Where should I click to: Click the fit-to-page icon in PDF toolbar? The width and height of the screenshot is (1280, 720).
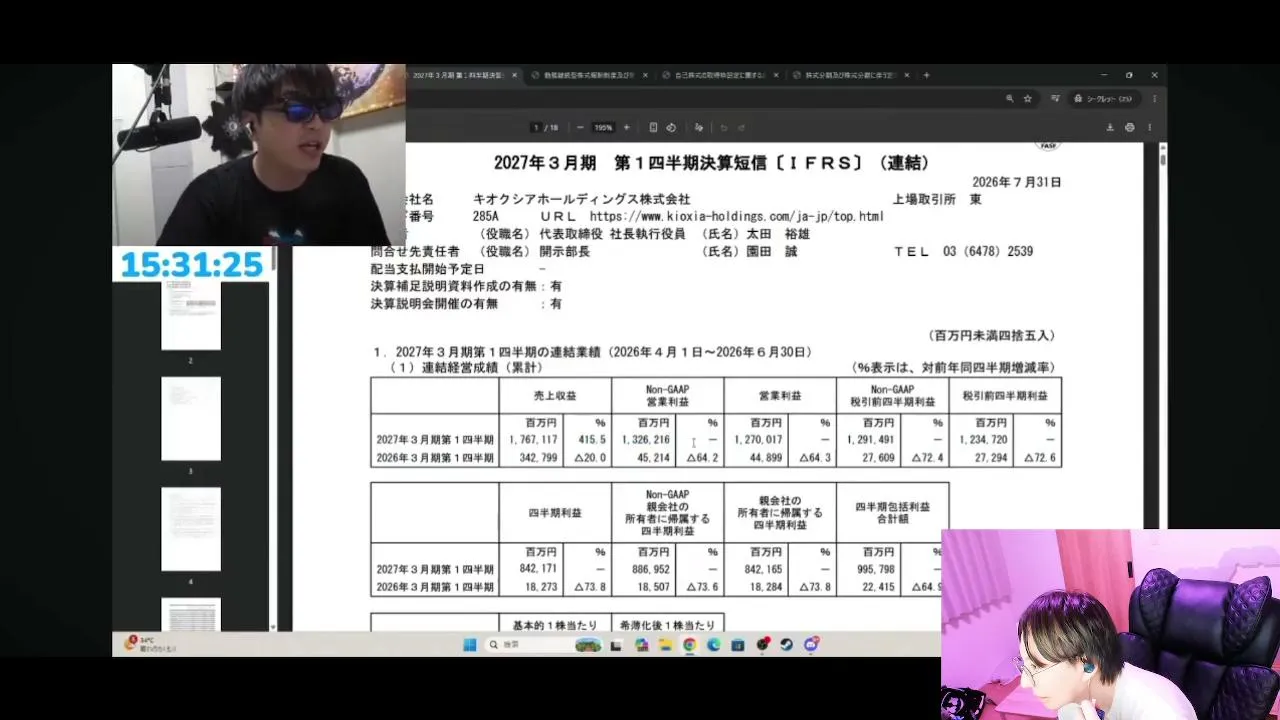(653, 128)
